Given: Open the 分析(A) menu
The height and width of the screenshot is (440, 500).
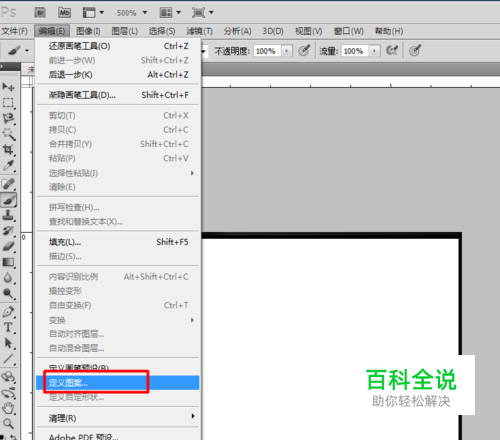Looking at the screenshot, I should (x=237, y=31).
